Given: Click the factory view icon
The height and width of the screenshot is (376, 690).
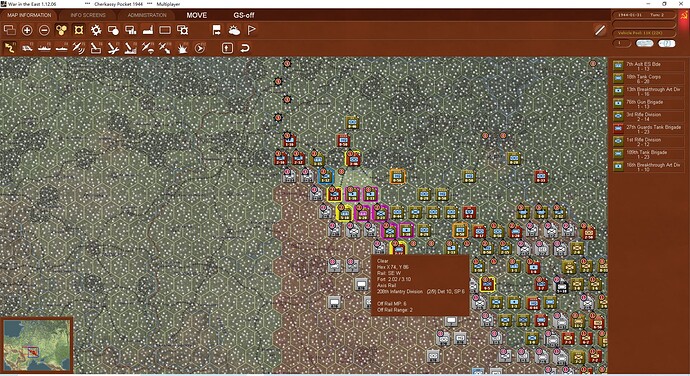Looking at the screenshot, I should coord(147,30).
